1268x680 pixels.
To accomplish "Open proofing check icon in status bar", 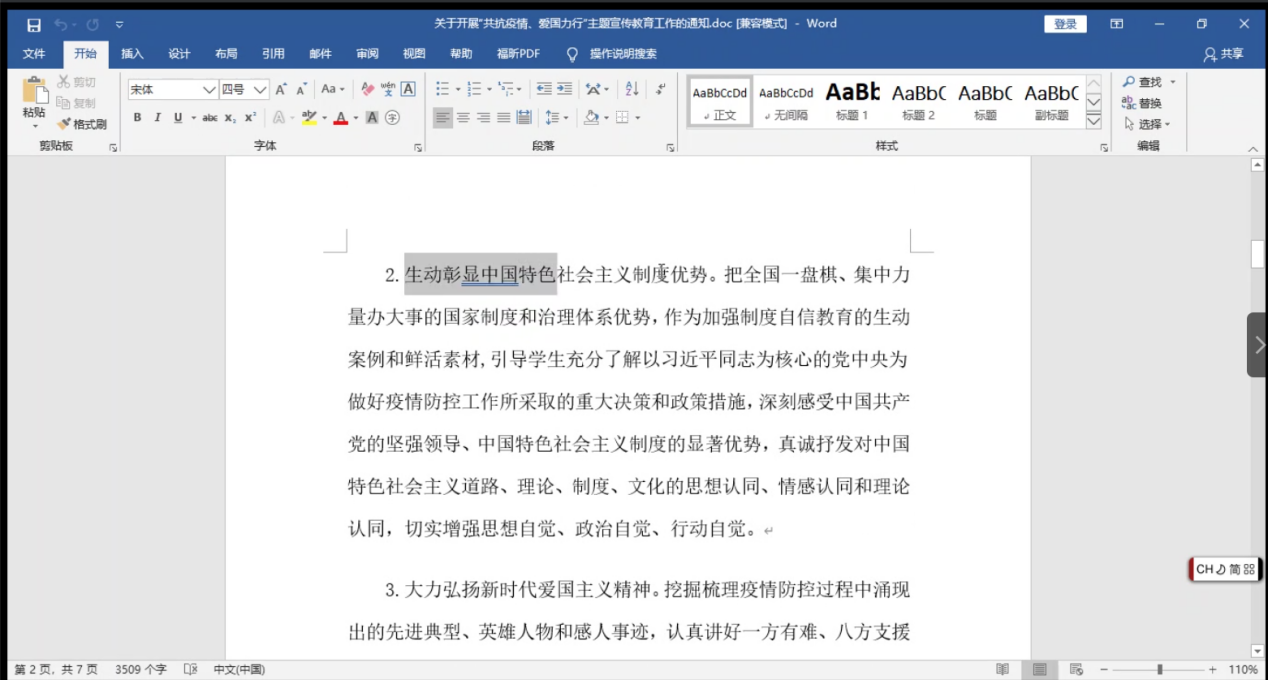I will click(x=192, y=669).
